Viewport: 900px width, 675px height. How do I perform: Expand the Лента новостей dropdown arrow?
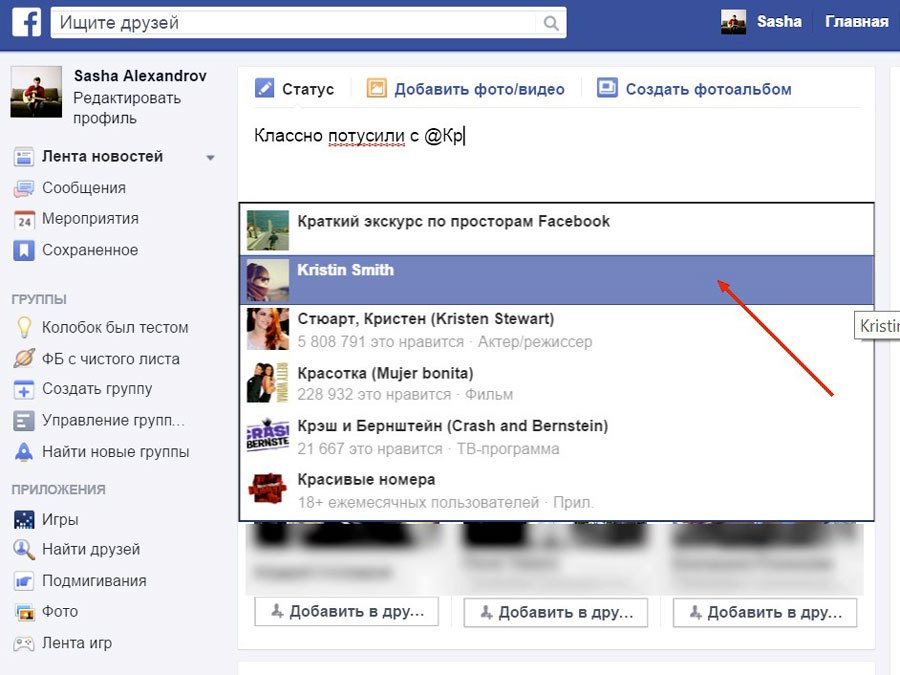(x=210, y=157)
